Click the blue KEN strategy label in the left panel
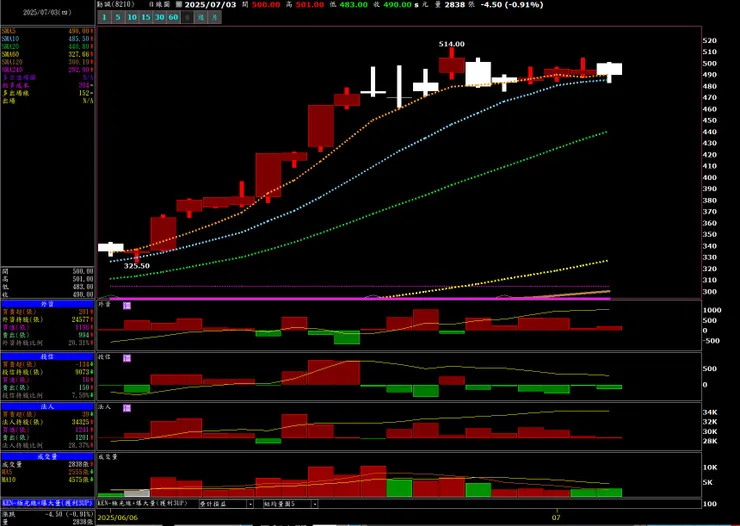 click(x=48, y=503)
